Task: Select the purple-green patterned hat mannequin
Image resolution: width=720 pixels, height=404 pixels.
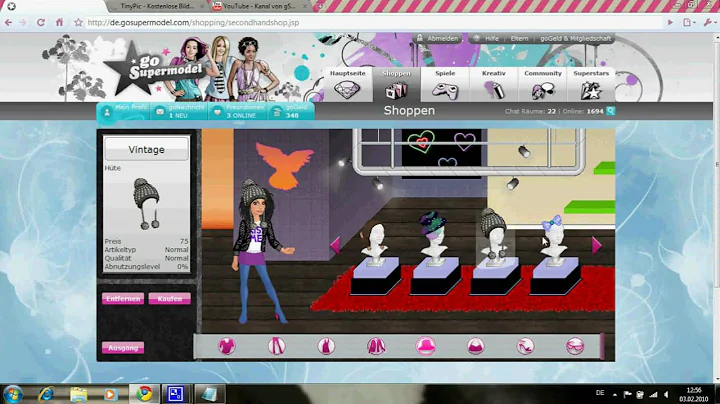Action: tap(434, 238)
